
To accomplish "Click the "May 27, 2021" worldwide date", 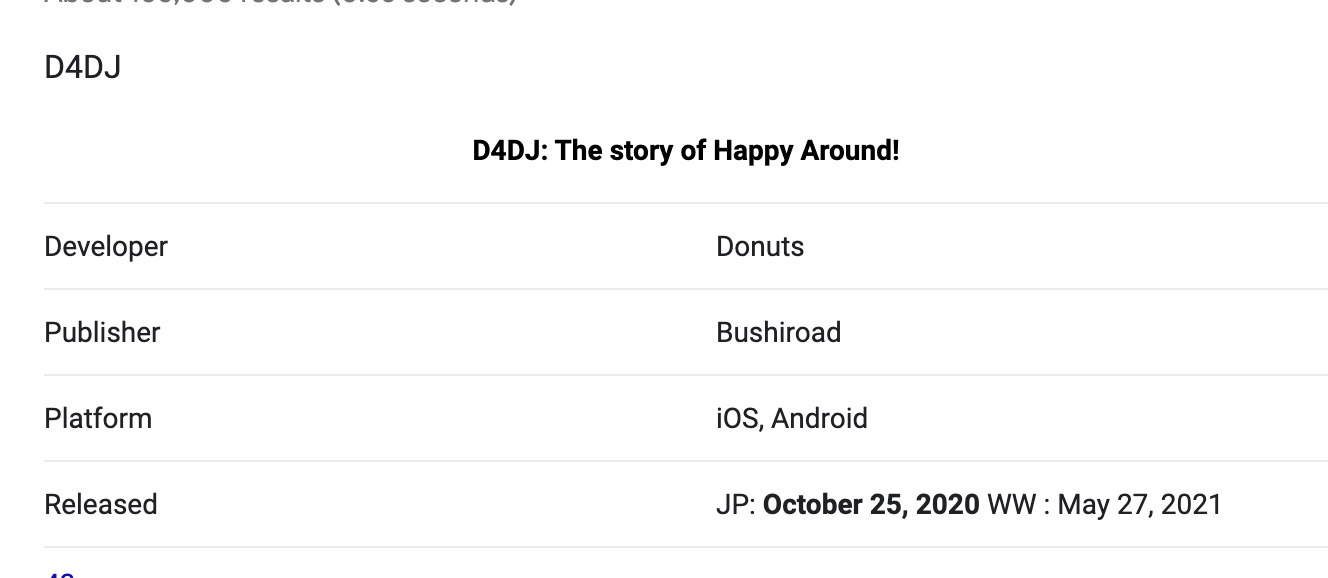I will (1139, 504).
